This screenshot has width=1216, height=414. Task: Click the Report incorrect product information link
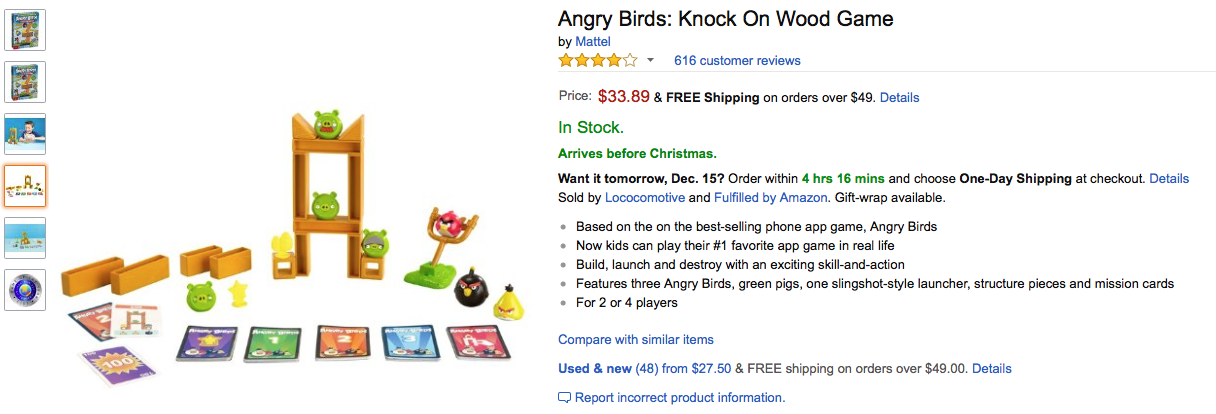point(680,398)
